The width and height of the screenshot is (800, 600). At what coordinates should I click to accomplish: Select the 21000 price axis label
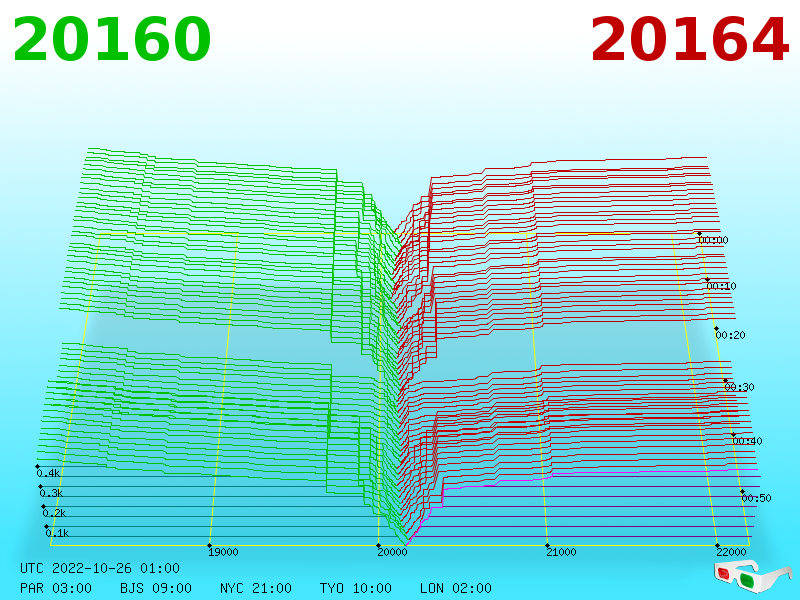561,552
